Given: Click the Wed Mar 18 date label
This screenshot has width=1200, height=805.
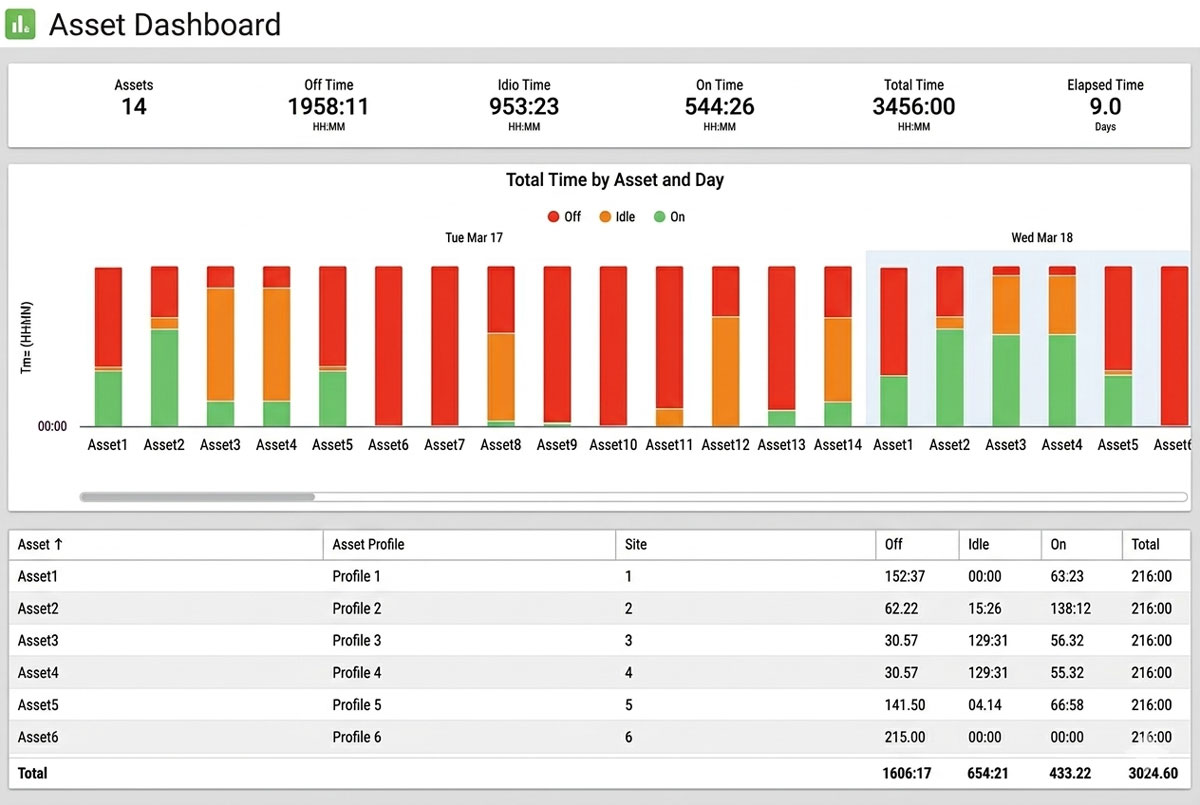Looking at the screenshot, I should tap(1042, 238).
